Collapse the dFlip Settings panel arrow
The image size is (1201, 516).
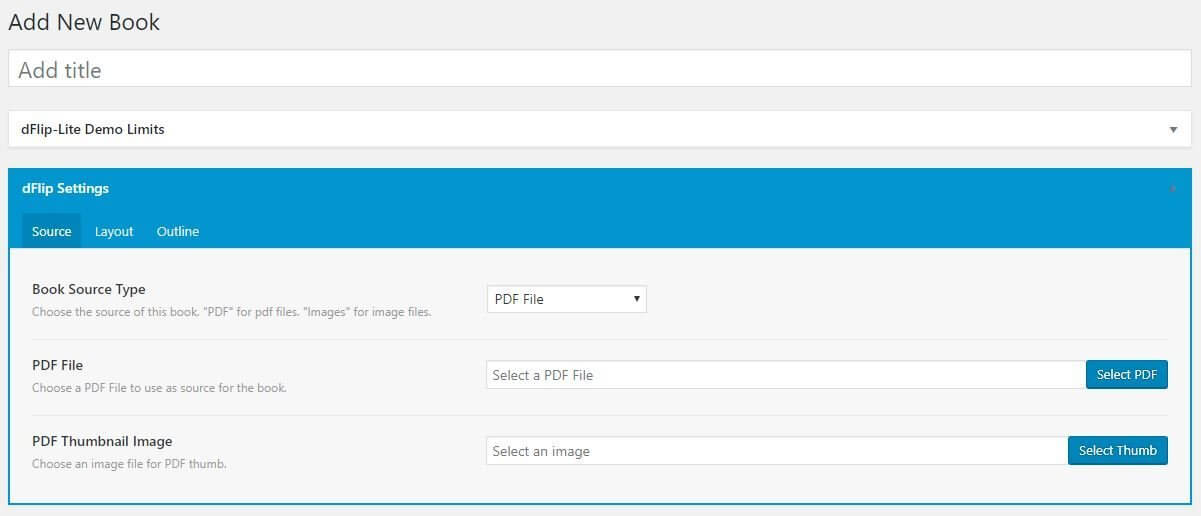coord(1173,189)
